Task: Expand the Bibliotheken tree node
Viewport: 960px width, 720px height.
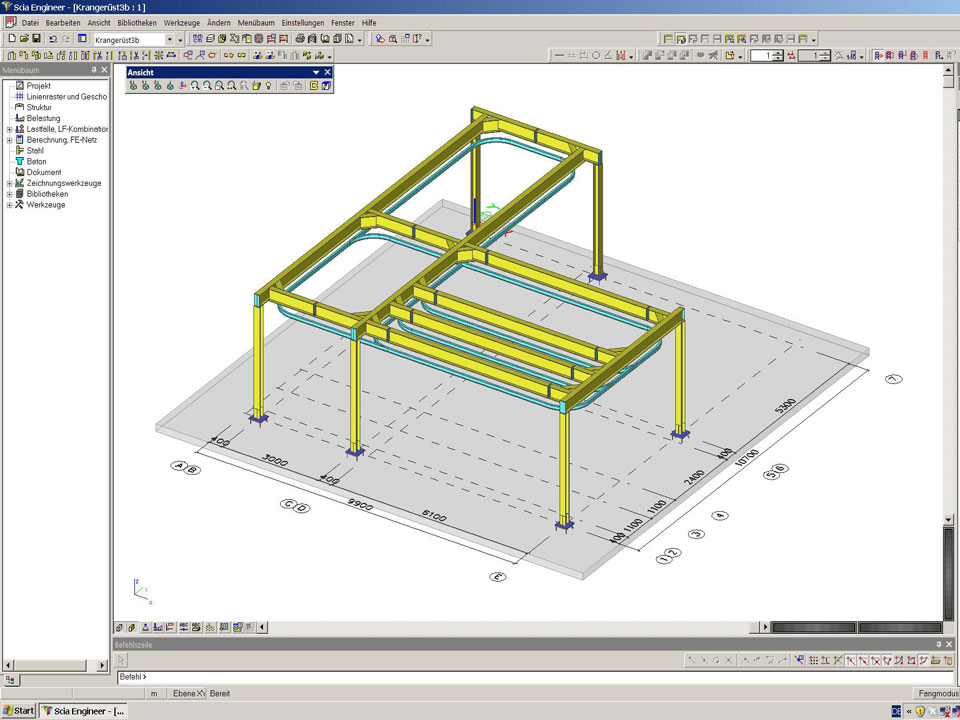Action: point(9,194)
